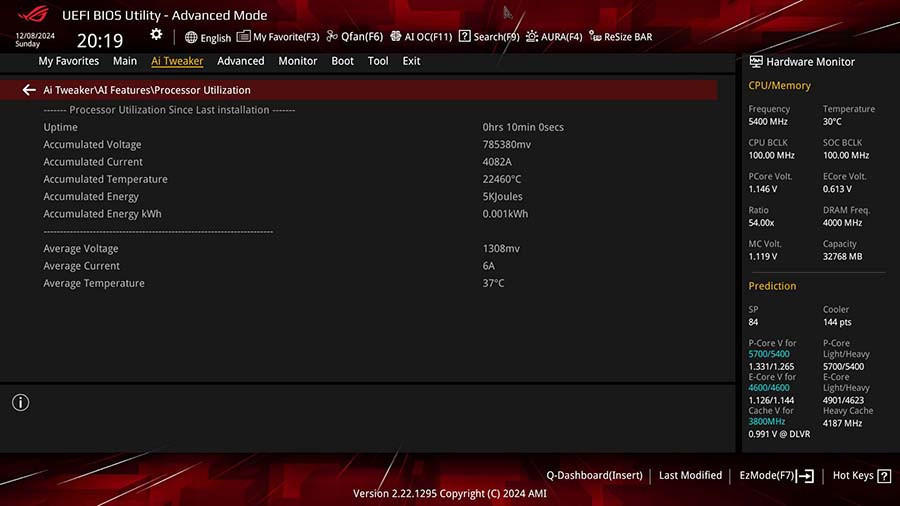This screenshot has width=900, height=506.
Task: Go to the Monitor tab
Action: click(x=297, y=61)
